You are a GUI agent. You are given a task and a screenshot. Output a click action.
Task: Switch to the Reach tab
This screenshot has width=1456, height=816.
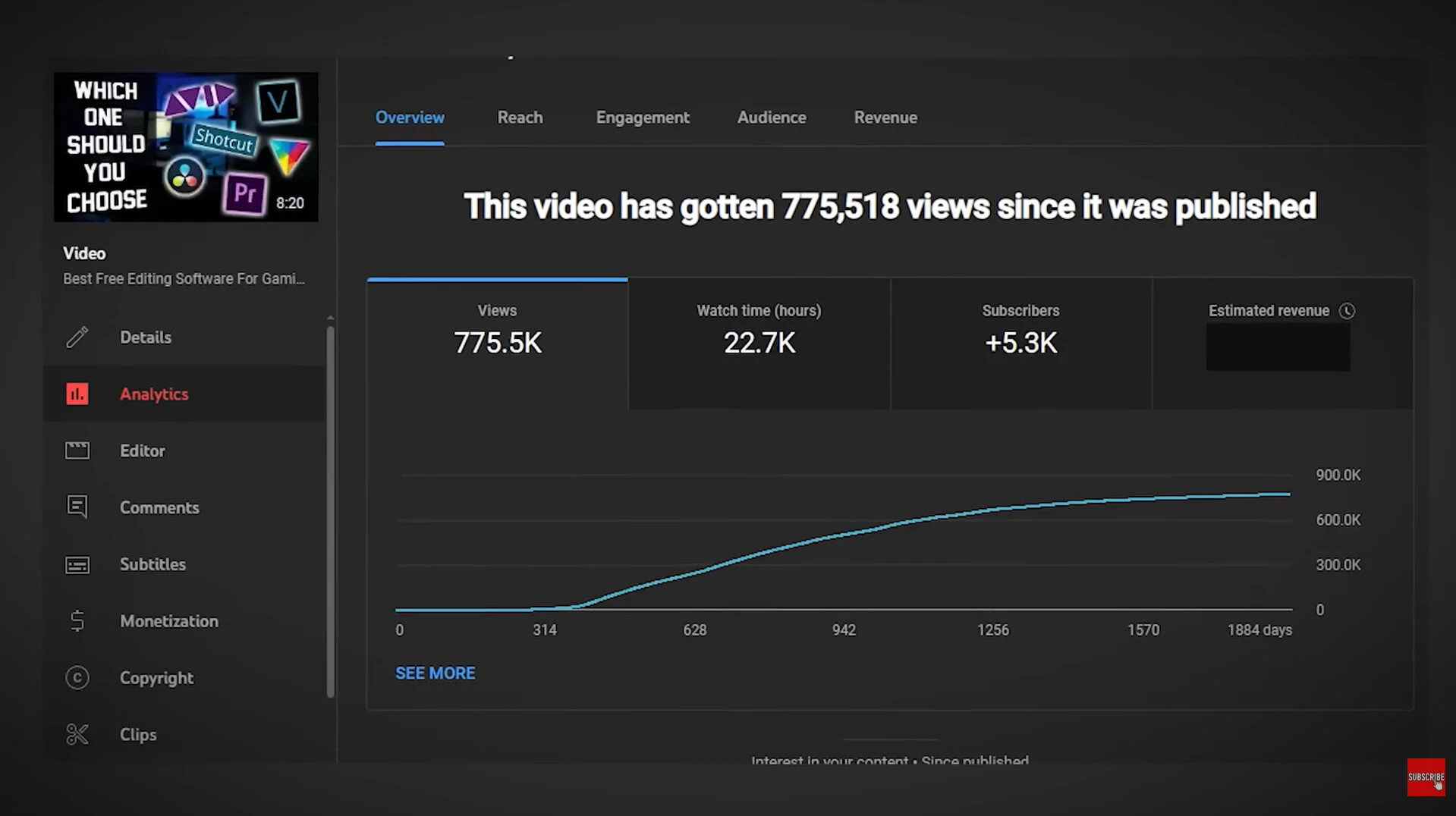520,118
